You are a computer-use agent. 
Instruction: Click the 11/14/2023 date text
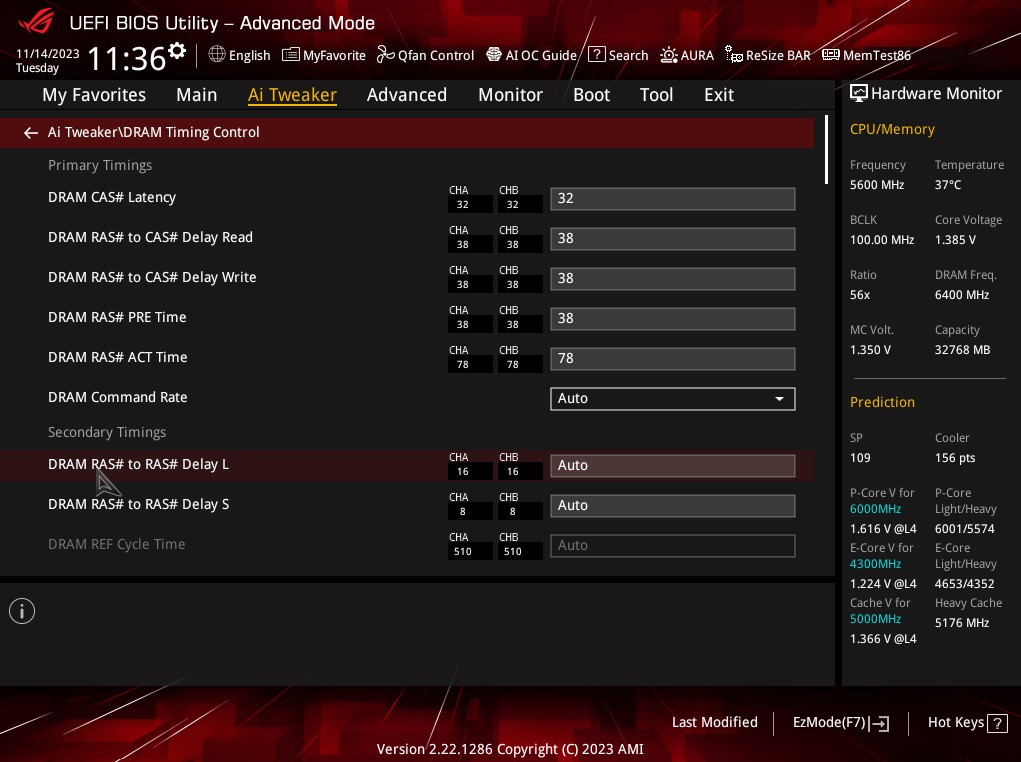coord(48,53)
